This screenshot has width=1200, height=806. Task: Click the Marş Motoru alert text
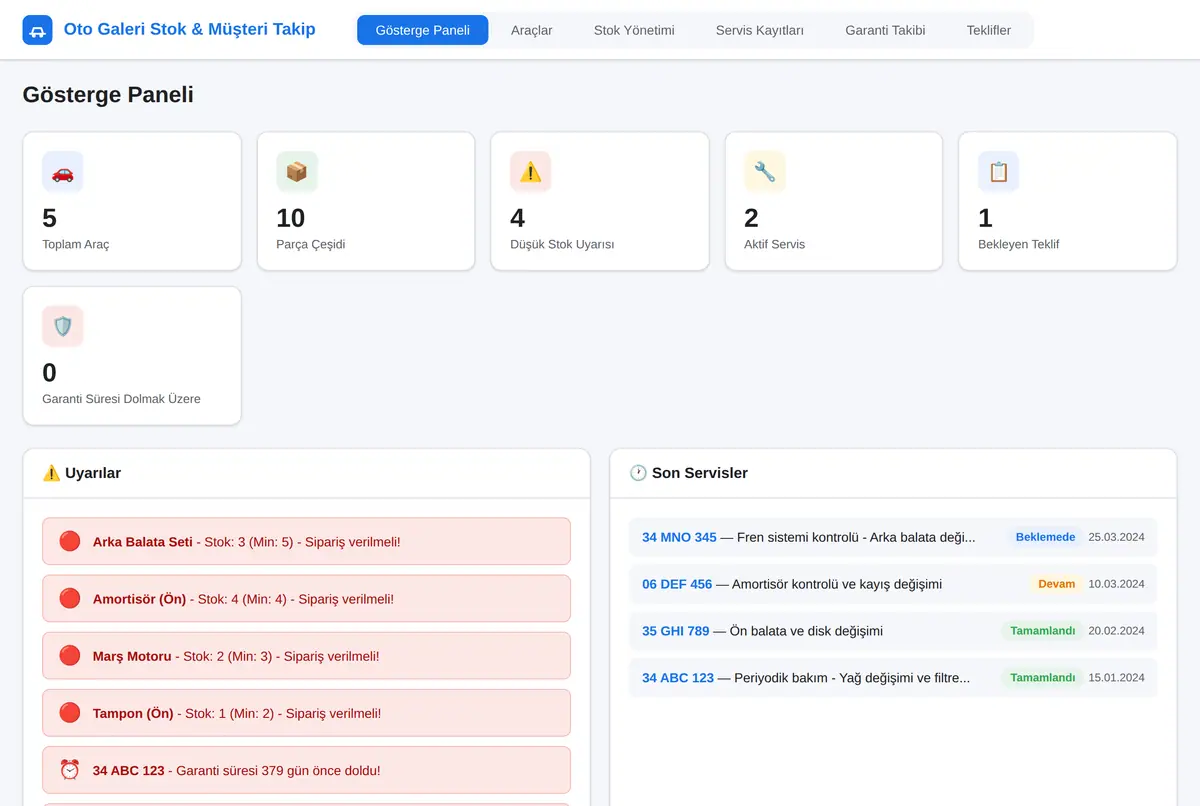click(236, 657)
